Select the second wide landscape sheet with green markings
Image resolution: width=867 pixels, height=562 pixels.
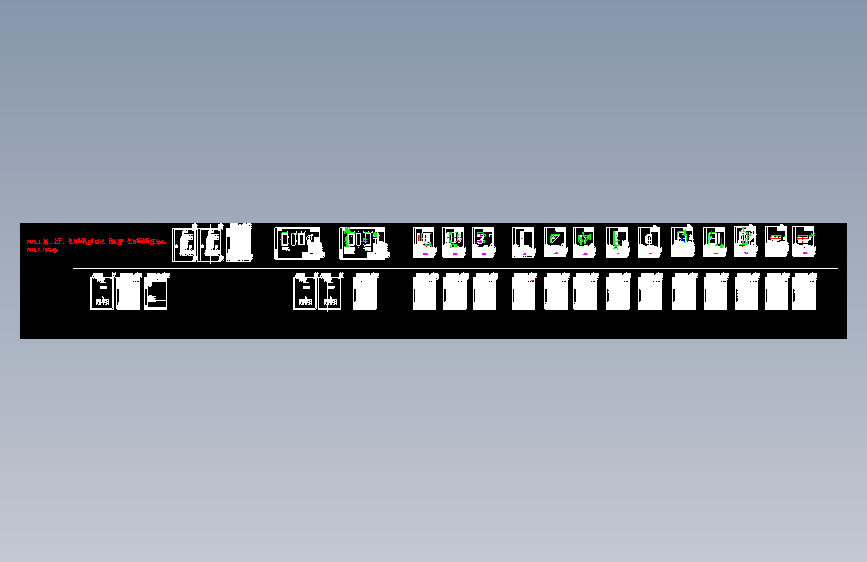tap(364, 243)
